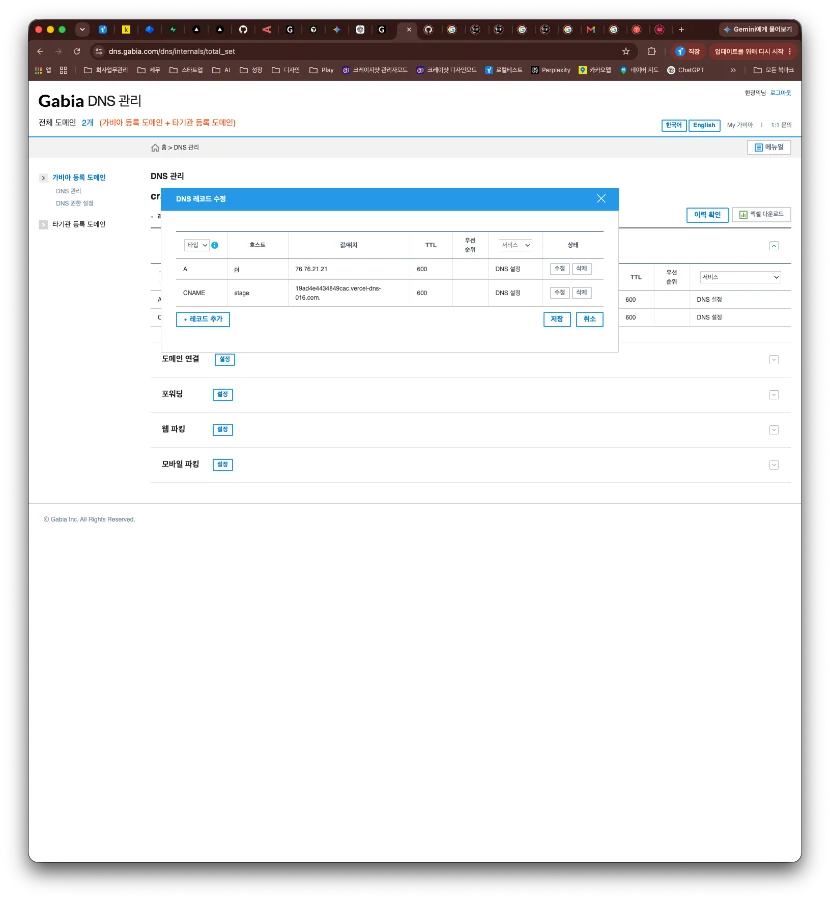Click 삭제 for the A record row
This screenshot has height=900, width=830.
point(581,269)
